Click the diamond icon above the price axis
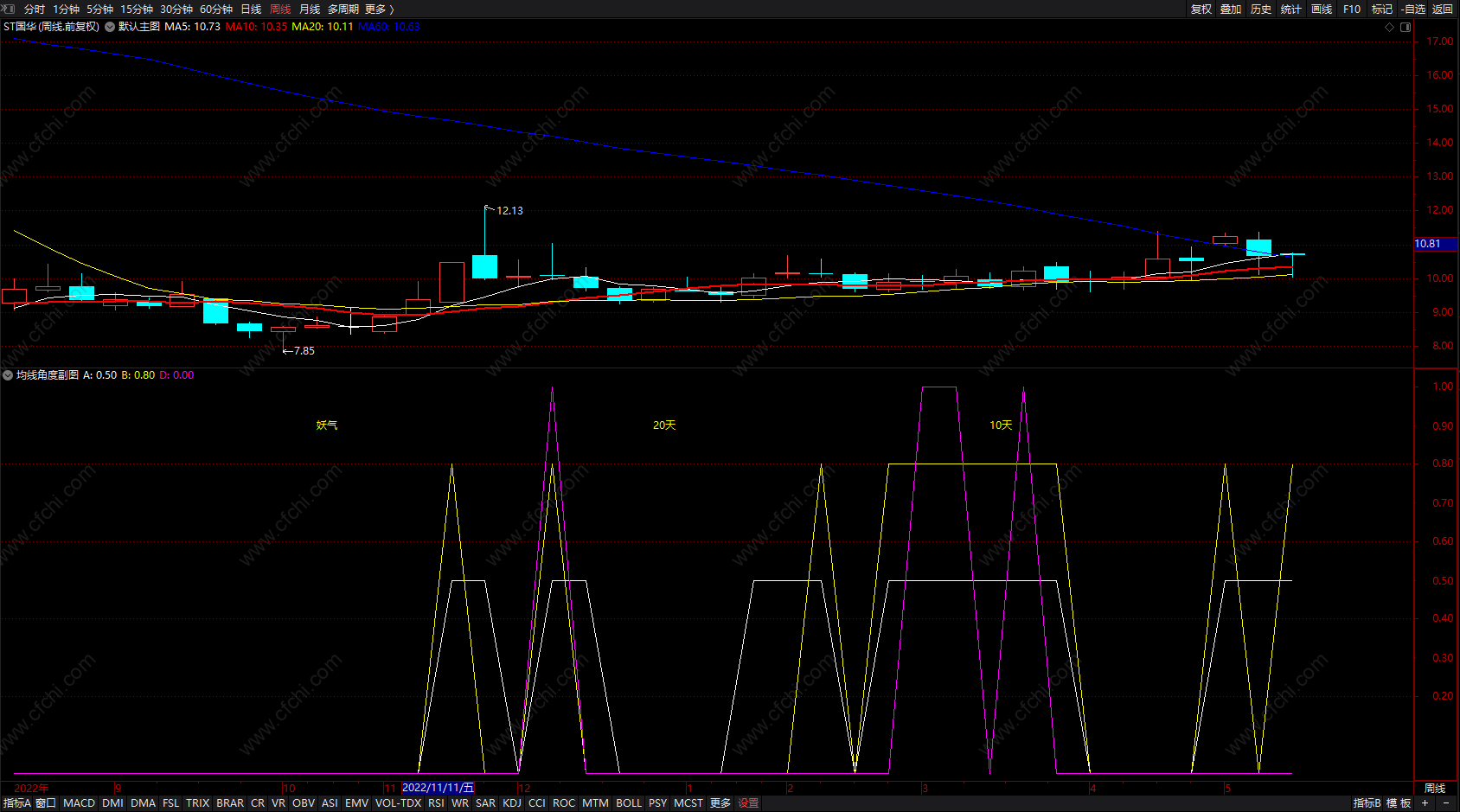Image resolution: width=1460 pixels, height=812 pixels. [1390, 27]
